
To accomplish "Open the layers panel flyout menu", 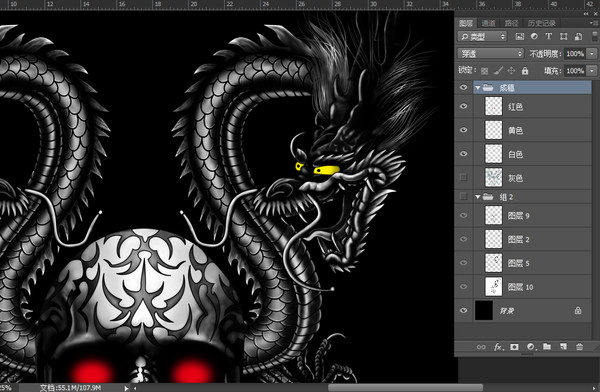I will [x=594, y=23].
